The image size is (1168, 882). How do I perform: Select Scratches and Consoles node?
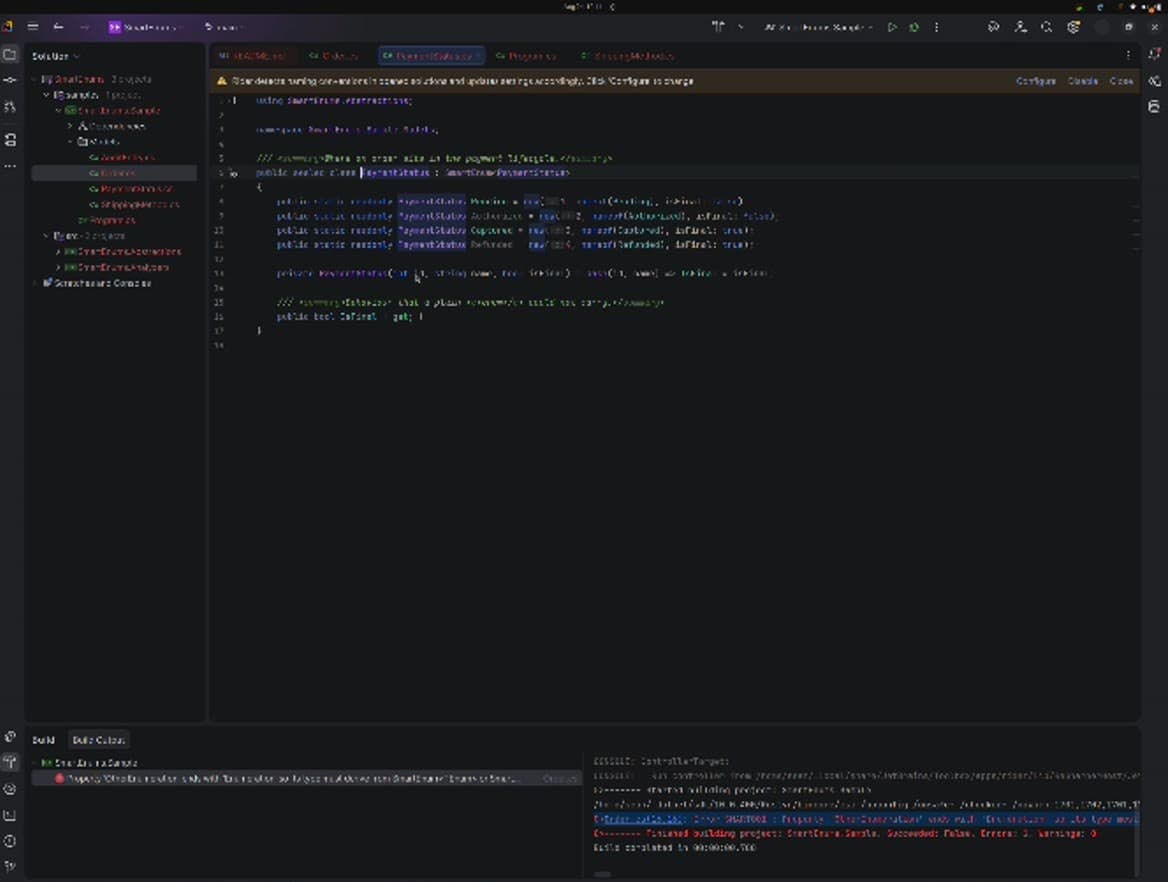97,283
